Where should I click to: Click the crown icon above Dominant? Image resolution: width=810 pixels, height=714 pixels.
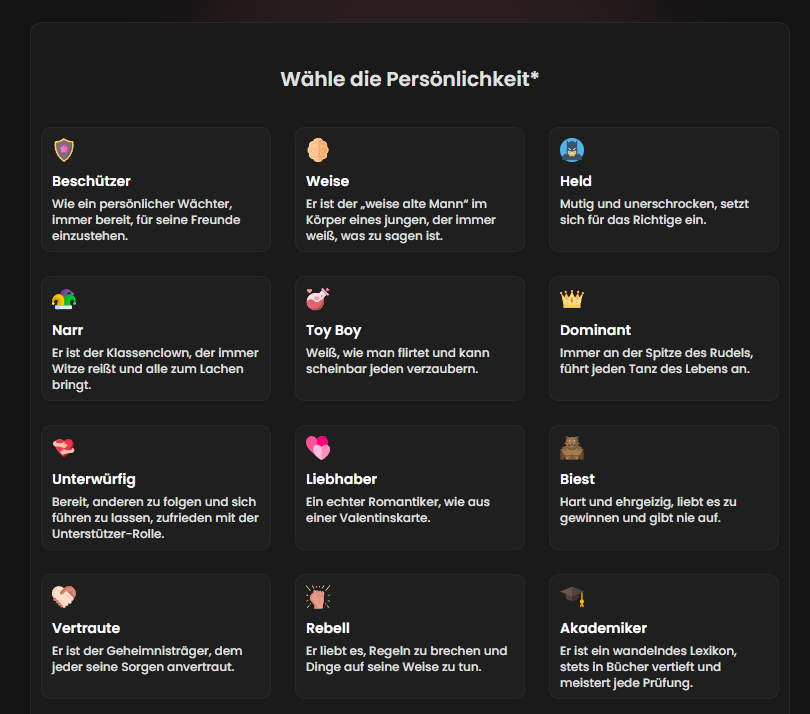pos(572,299)
